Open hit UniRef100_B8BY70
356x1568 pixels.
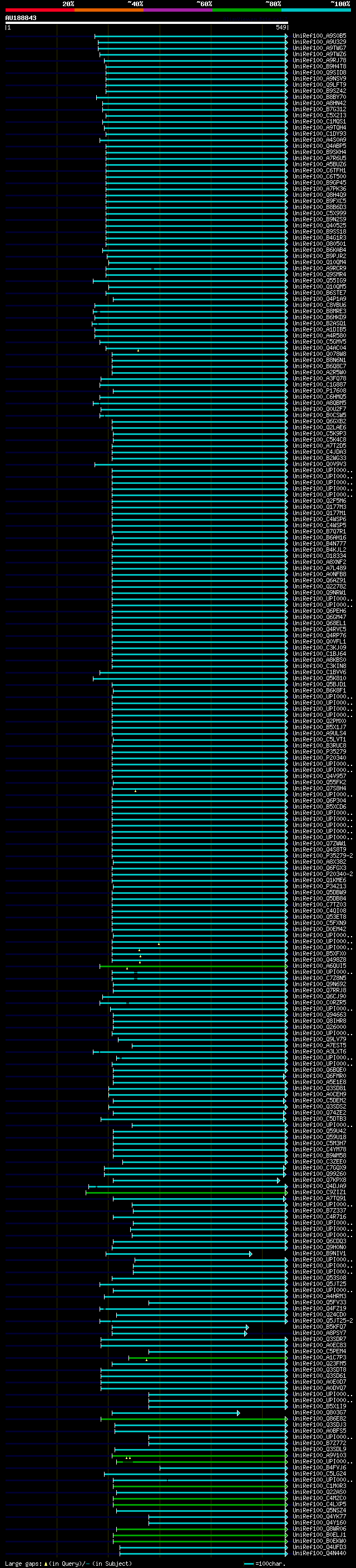[319, 97]
